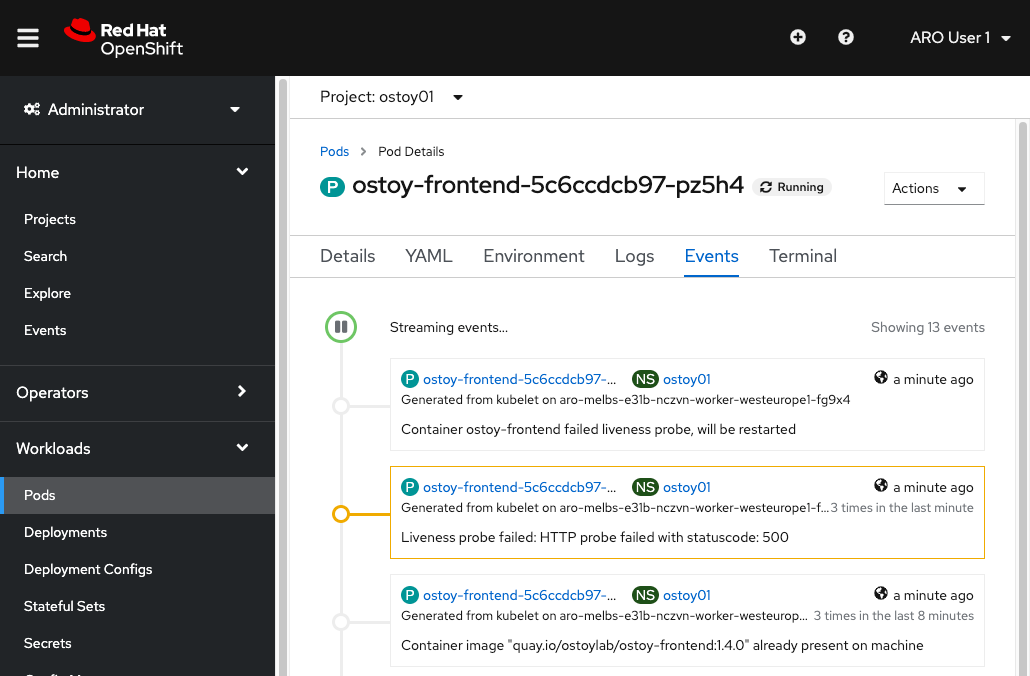The height and width of the screenshot is (676, 1030).
Task: Expand the Operators nav section
Action: pyautogui.click(x=137, y=392)
